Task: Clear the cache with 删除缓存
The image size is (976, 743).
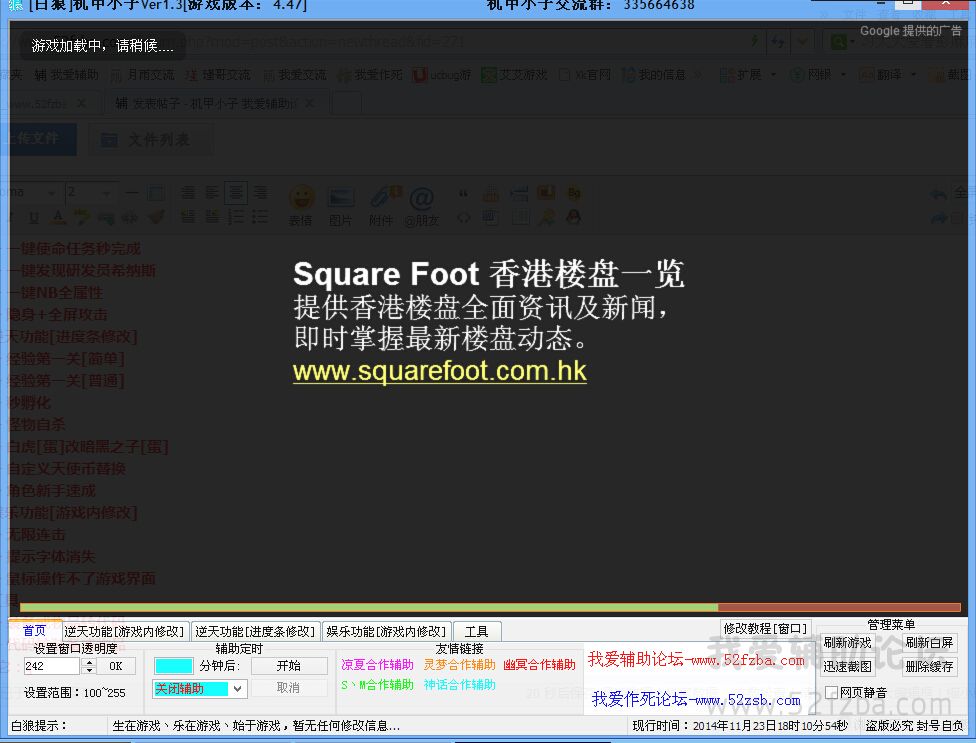Action: coord(929,666)
